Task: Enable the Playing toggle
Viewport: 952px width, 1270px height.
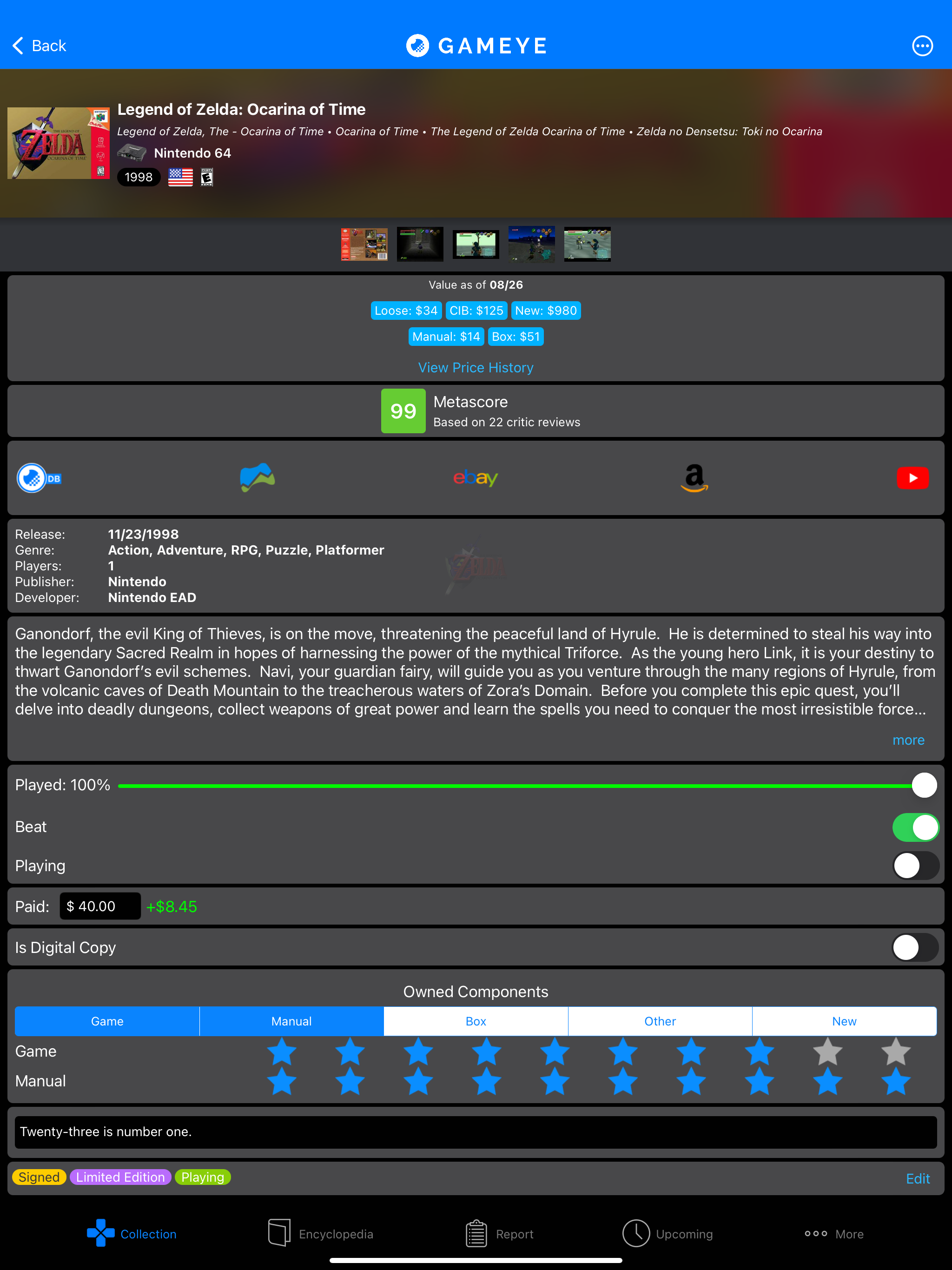Action: click(x=916, y=866)
